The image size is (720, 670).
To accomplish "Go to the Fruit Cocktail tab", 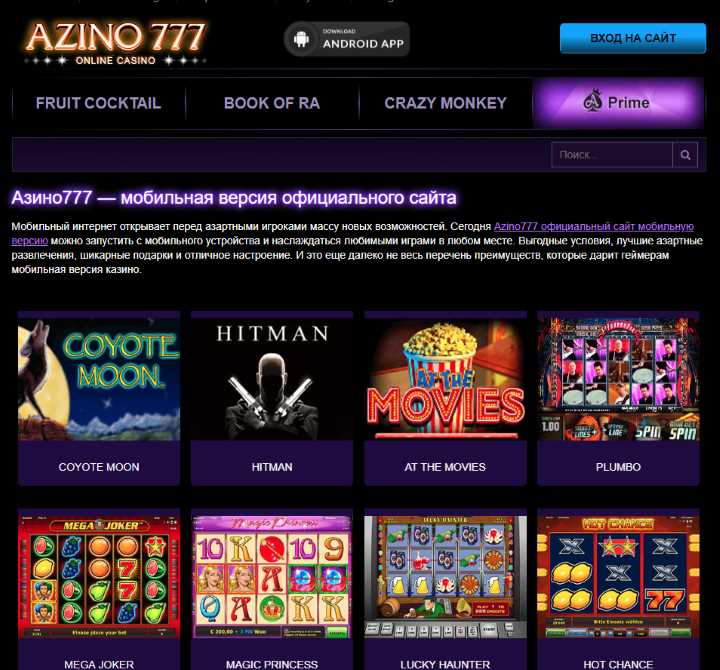I will coord(98,103).
